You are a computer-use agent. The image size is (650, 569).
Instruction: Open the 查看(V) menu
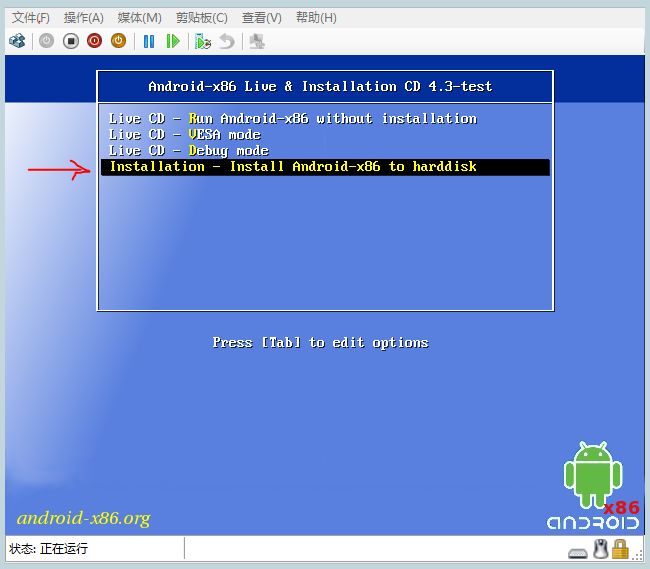[x=262, y=18]
